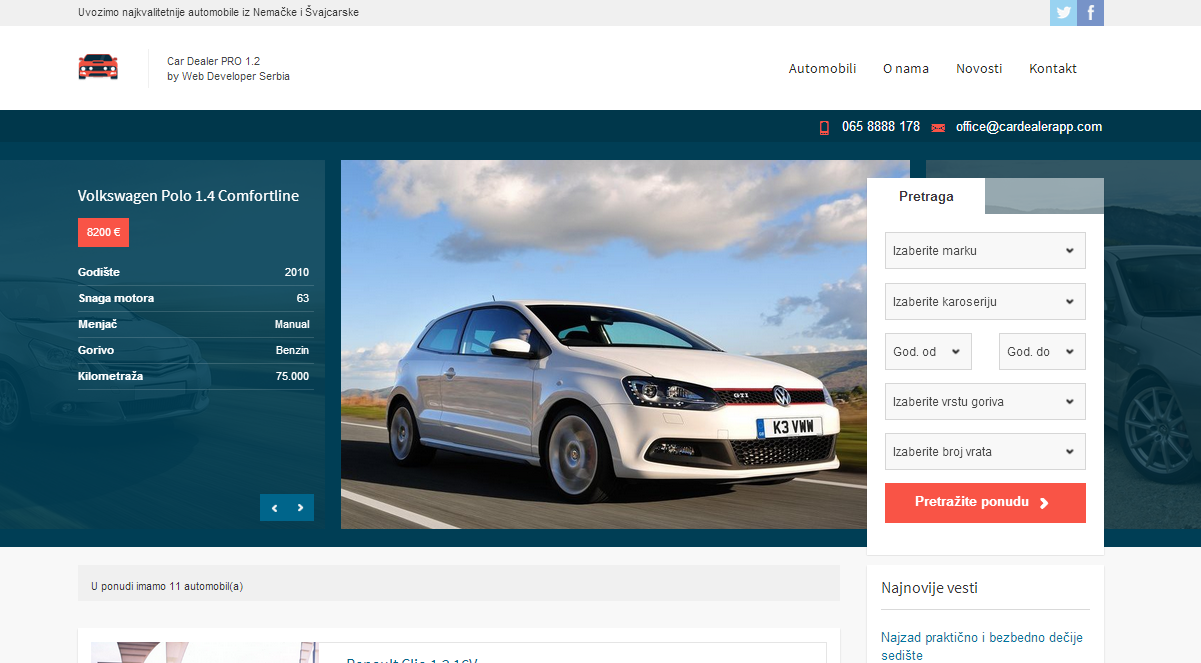Viewport: 1201px width, 663px height.
Task: Open the Izaberite broj vrata dropdown
Action: click(985, 451)
